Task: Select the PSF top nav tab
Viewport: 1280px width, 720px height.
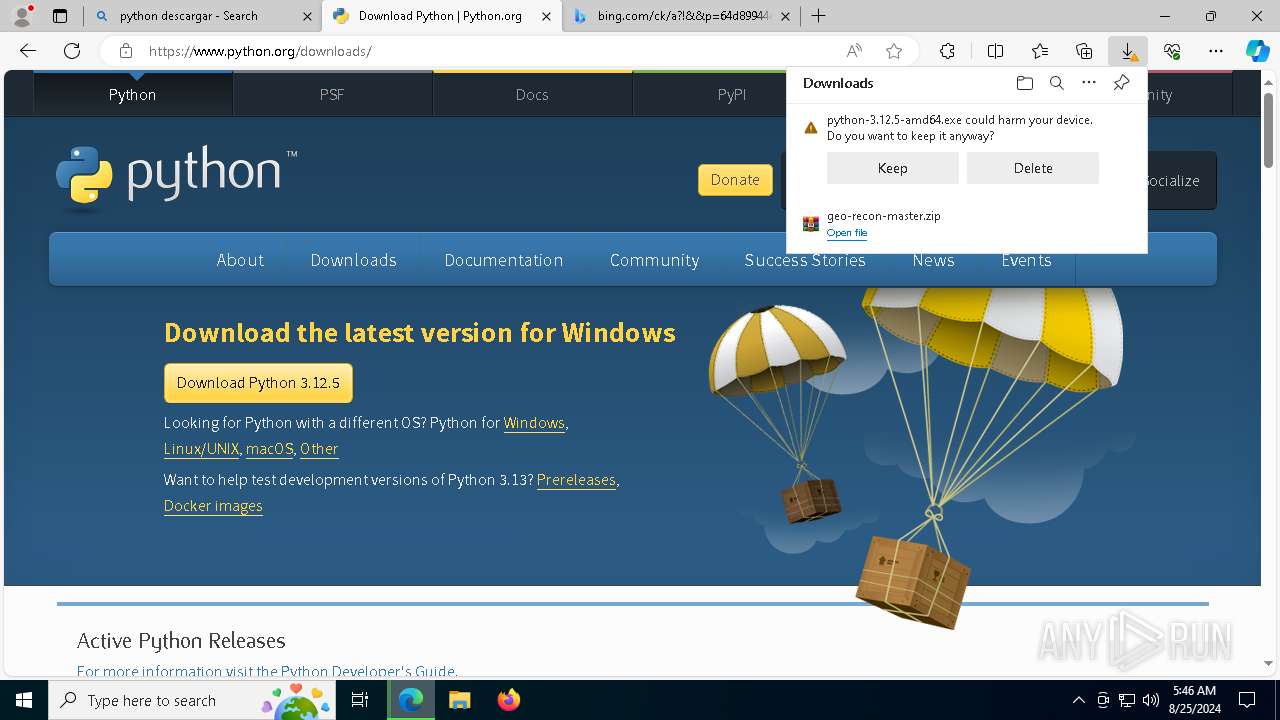Action: coord(332,94)
